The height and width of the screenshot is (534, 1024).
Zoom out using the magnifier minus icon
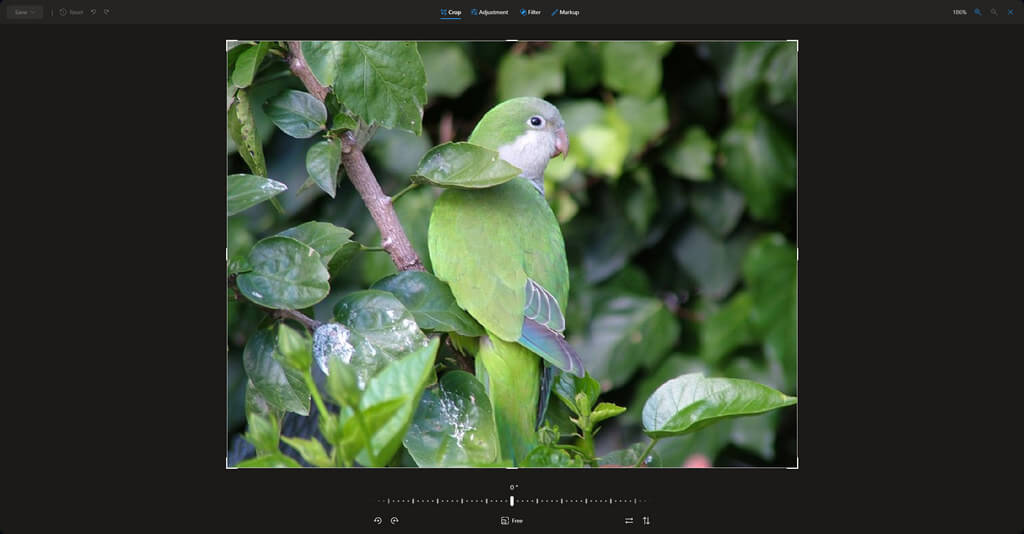[994, 12]
